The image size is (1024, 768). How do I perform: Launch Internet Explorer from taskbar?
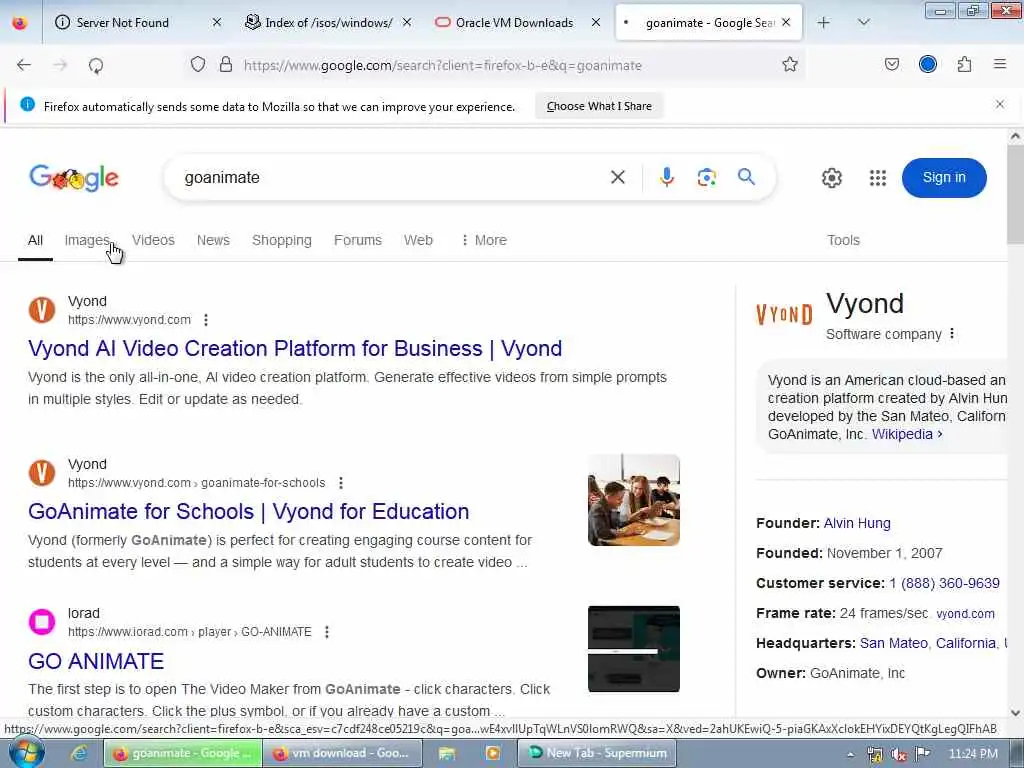click(79, 753)
